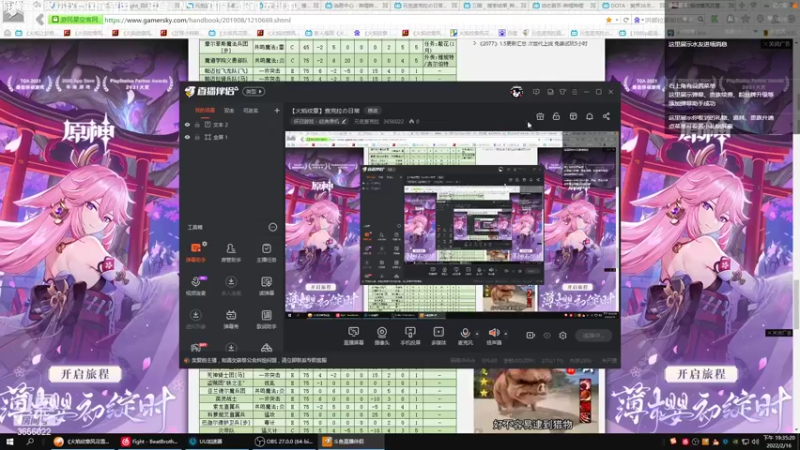800x450 pixels.
Task: Open message icon in title bar
Action: click(x=536, y=92)
